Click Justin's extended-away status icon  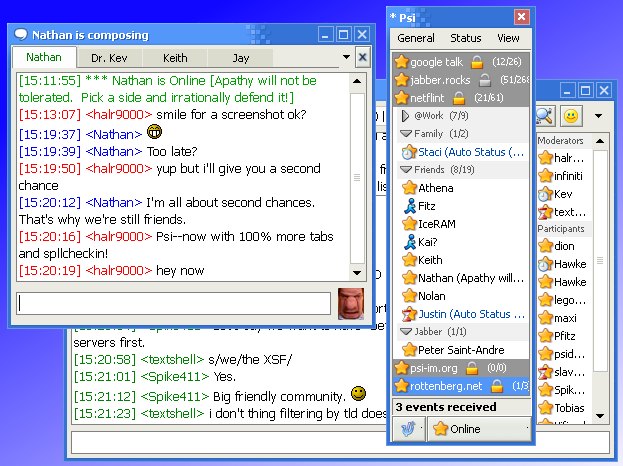[x=409, y=314]
